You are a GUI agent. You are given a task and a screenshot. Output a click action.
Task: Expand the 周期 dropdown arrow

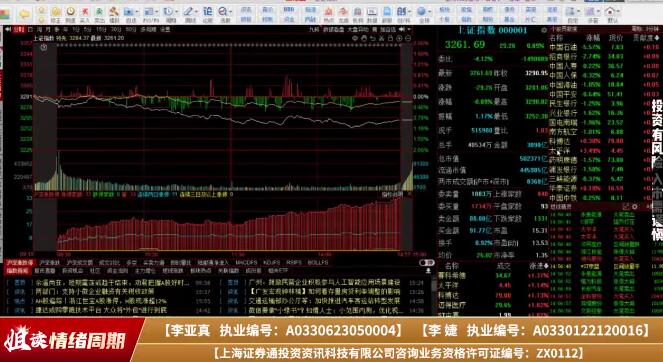(x=178, y=12)
